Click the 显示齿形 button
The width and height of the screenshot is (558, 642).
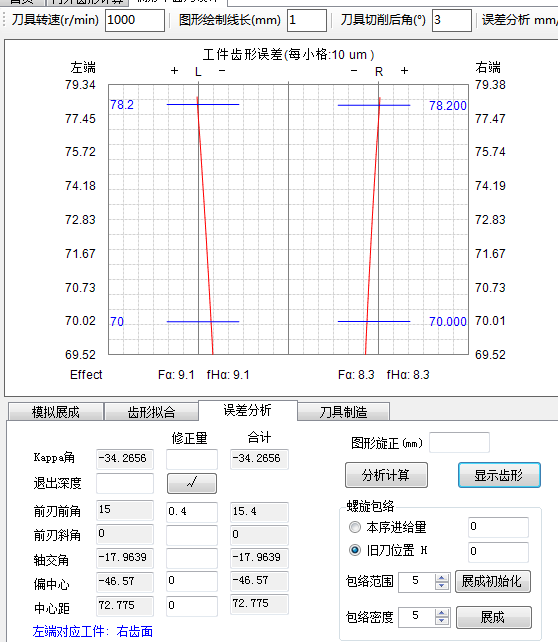[499, 475]
